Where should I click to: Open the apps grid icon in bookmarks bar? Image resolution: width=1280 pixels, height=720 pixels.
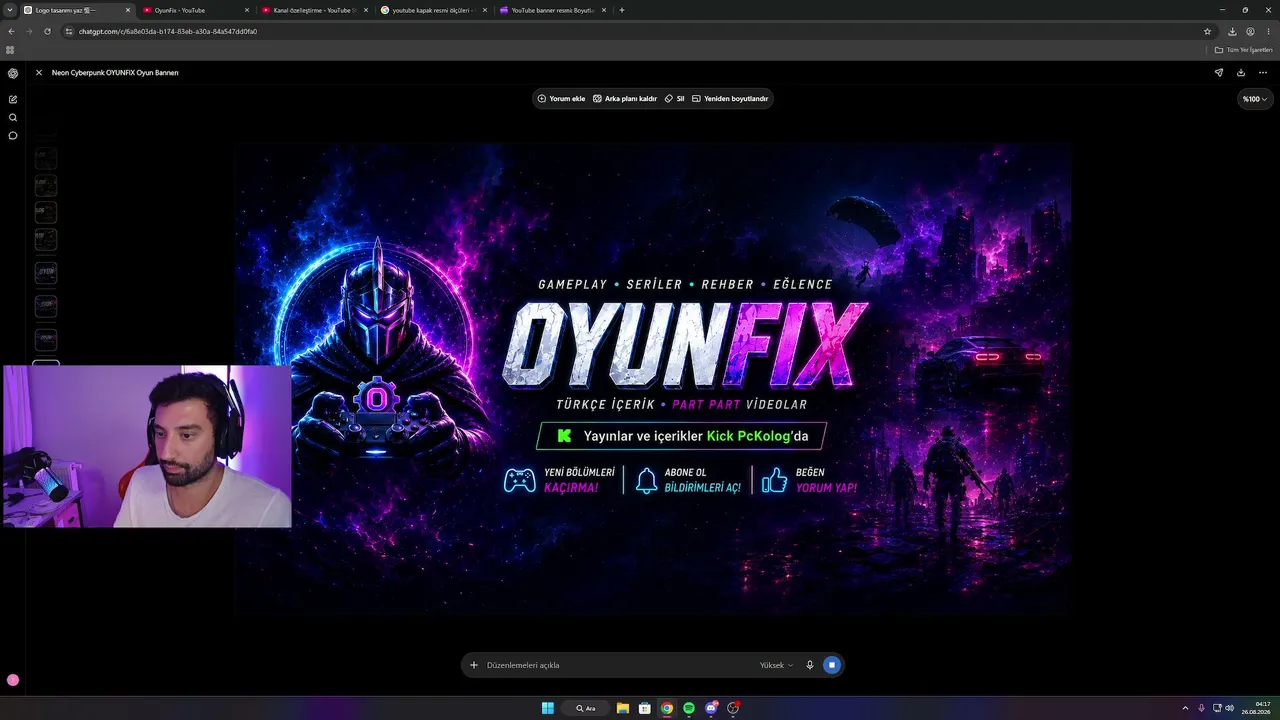click(10, 50)
